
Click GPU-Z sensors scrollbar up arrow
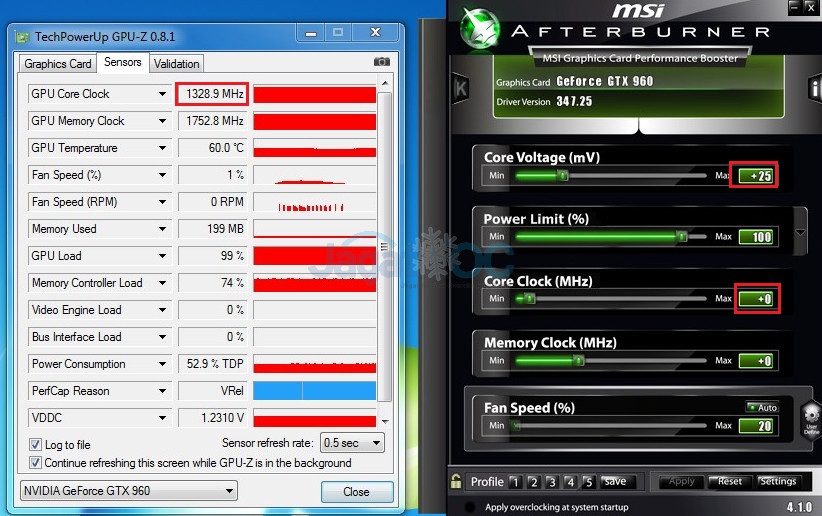coord(385,84)
